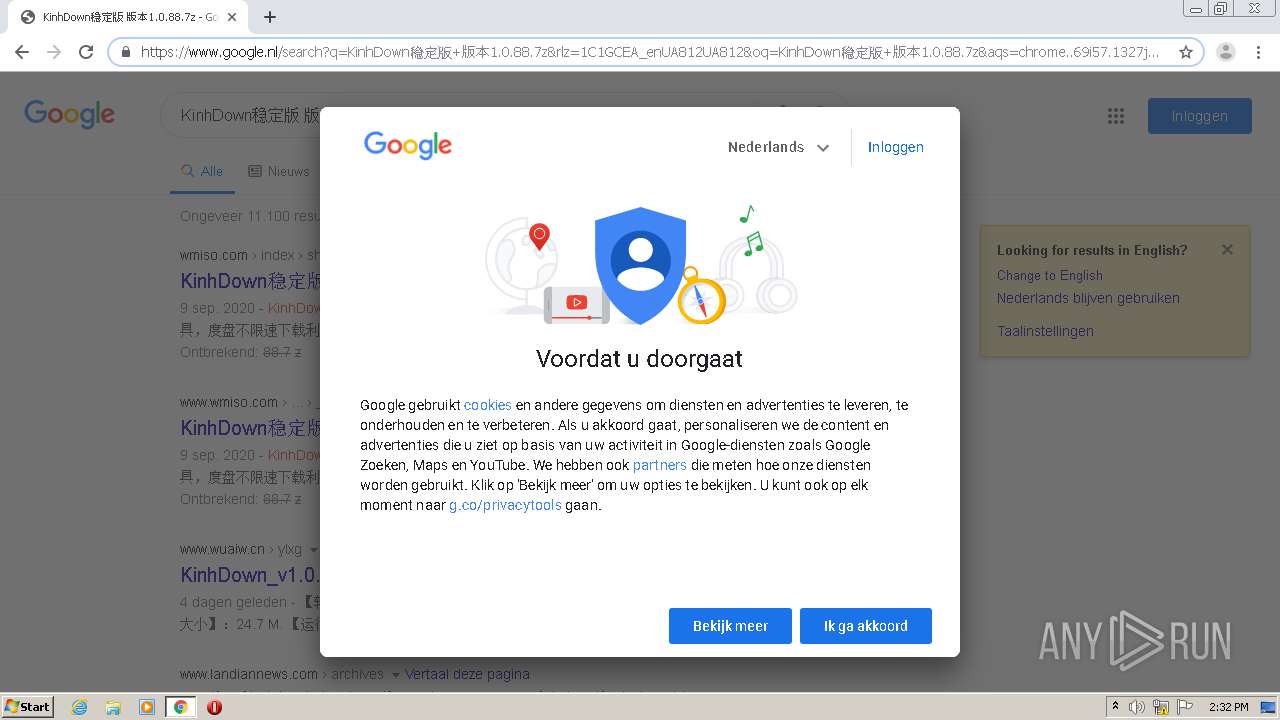The image size is (1280, 720).
Task: Open the Nederlands language dropdown
Action: 779,147
